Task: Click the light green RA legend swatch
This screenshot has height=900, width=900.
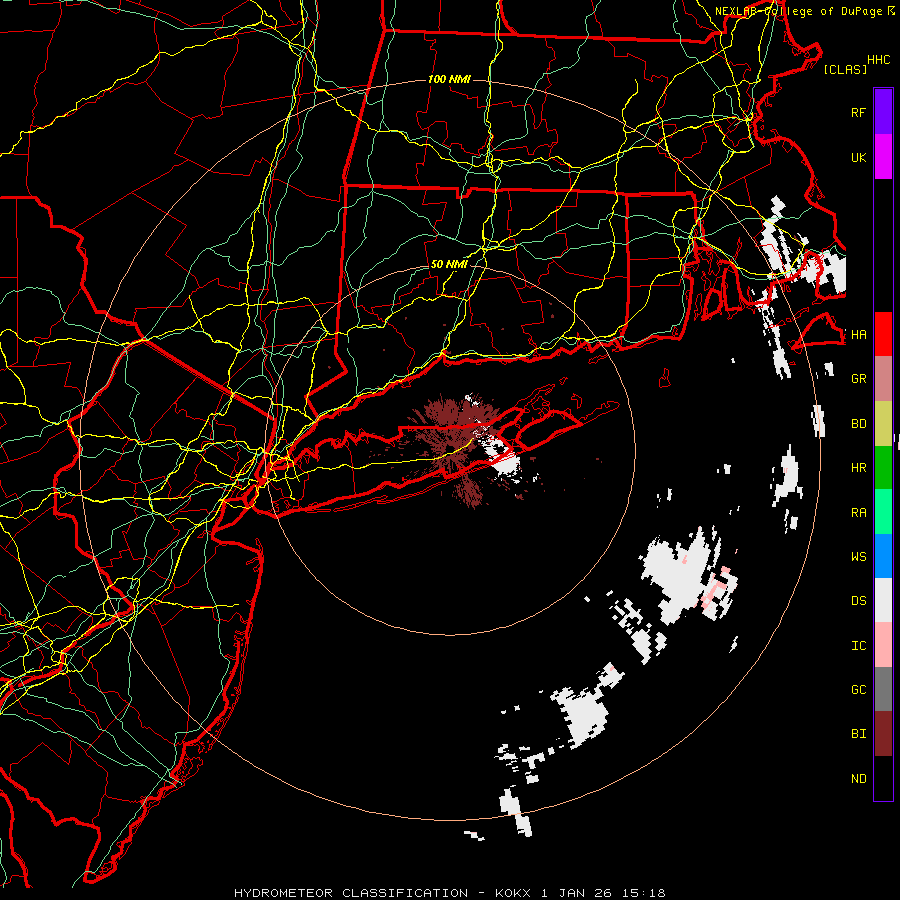Action: (883, 512)
